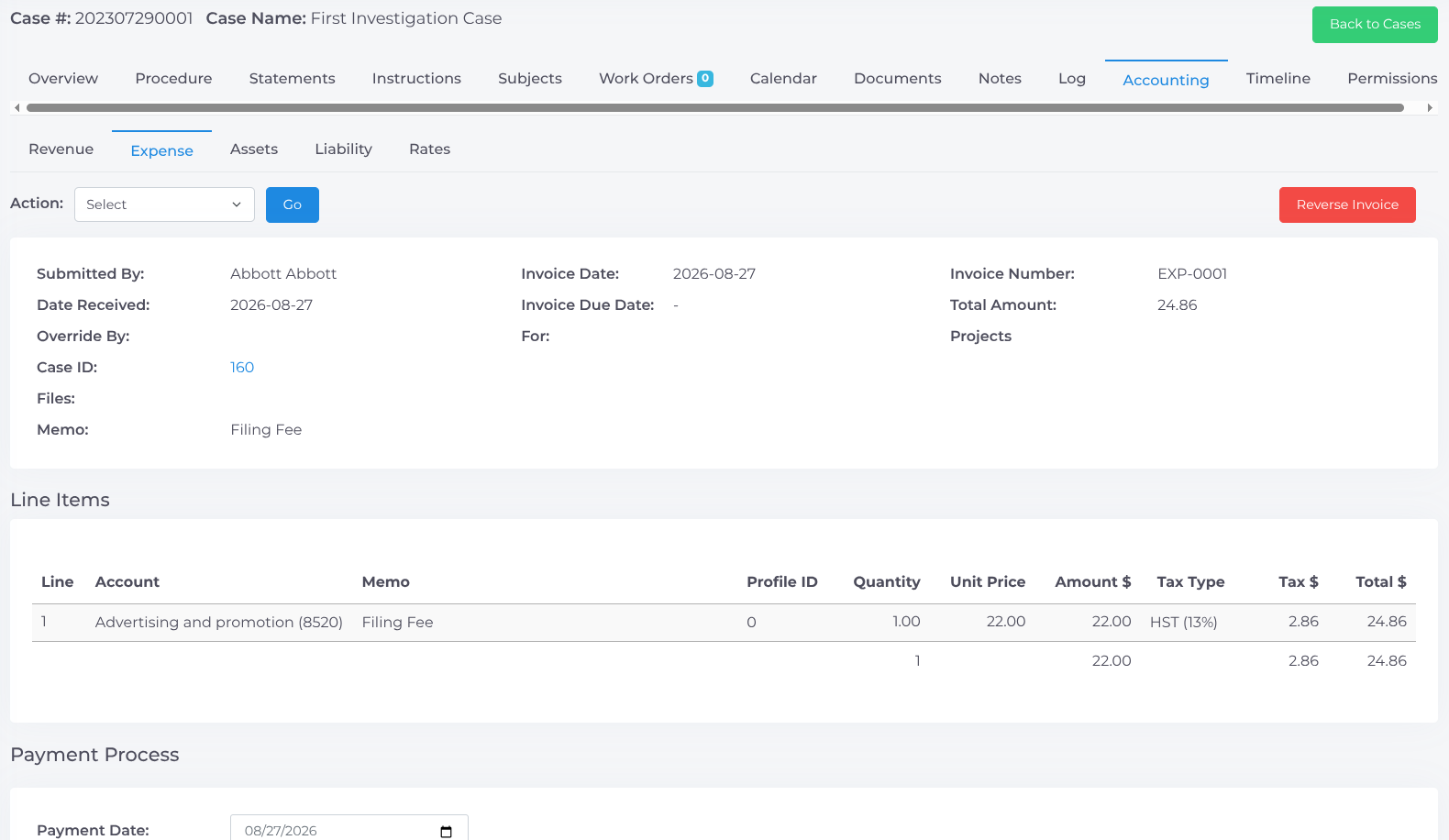Select the Accounting tab

coord(1166,80)
